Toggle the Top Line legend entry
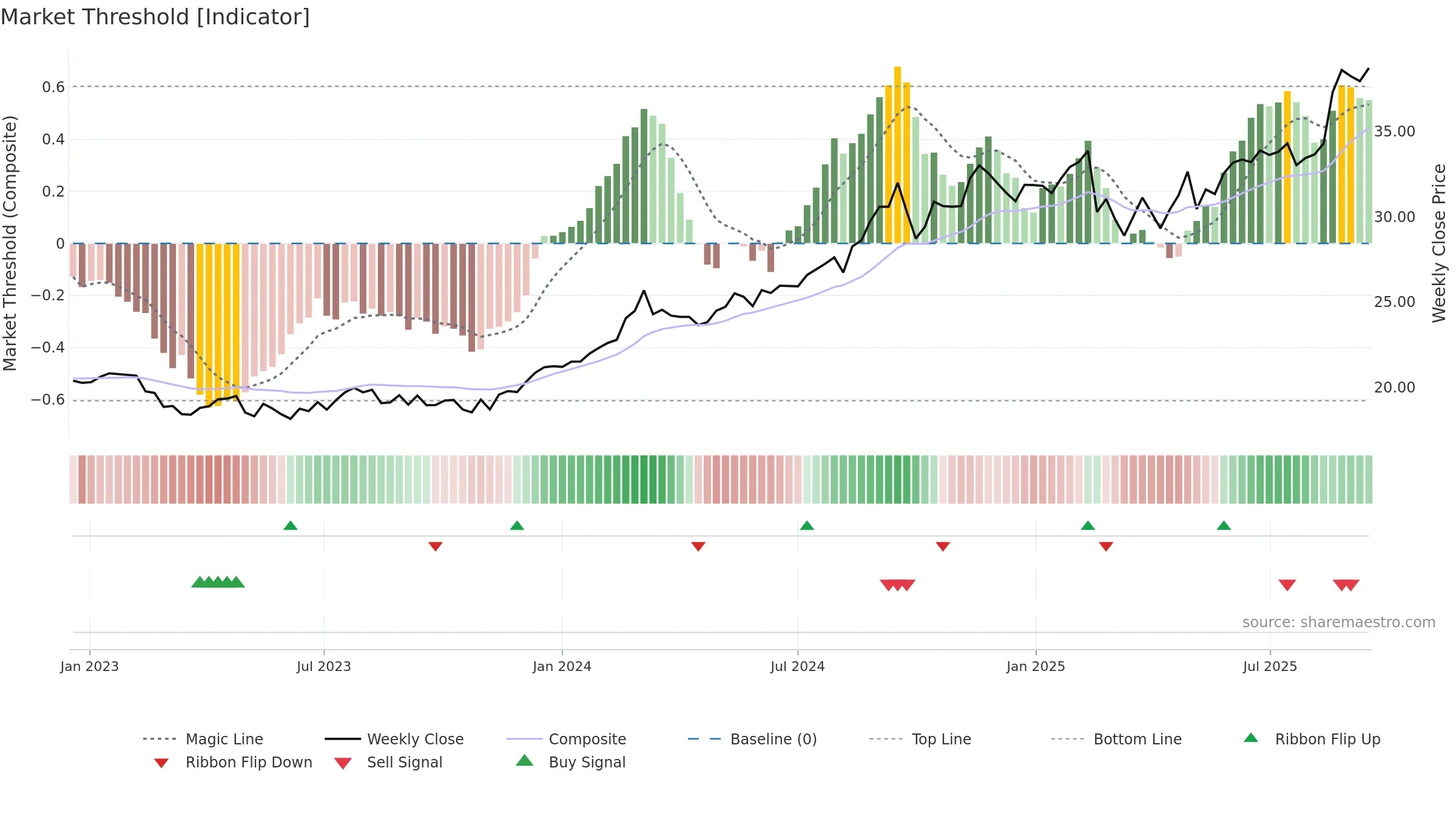 tap(920, 739)
